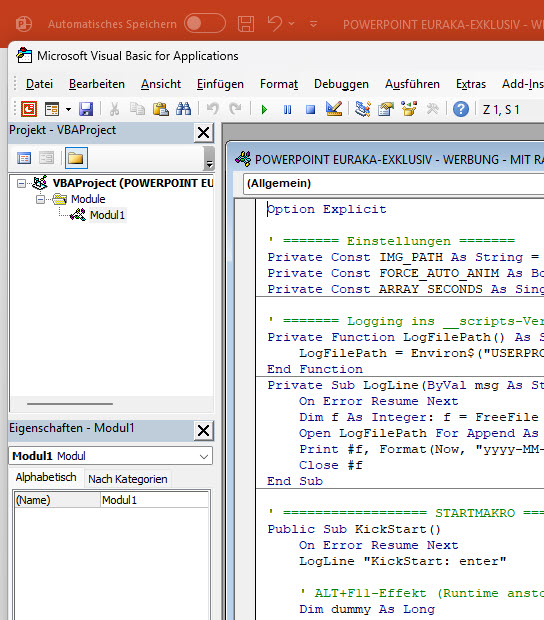
Task: Toggle AutoSave switch in PowerPoint title bar
Action: (x=205, y=24)
